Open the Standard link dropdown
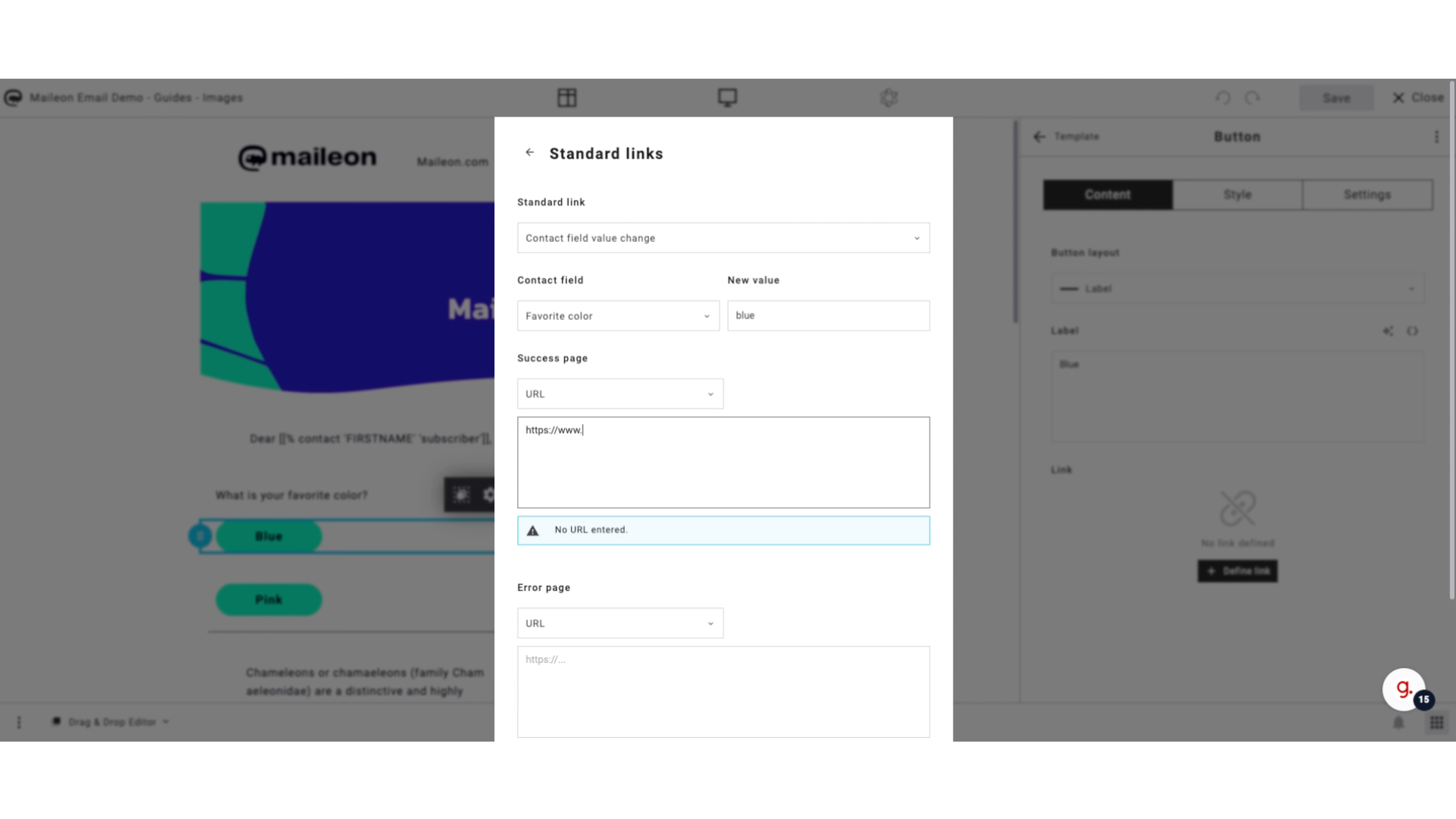Screen dimensions: 1456x819 tap(723, 238)
